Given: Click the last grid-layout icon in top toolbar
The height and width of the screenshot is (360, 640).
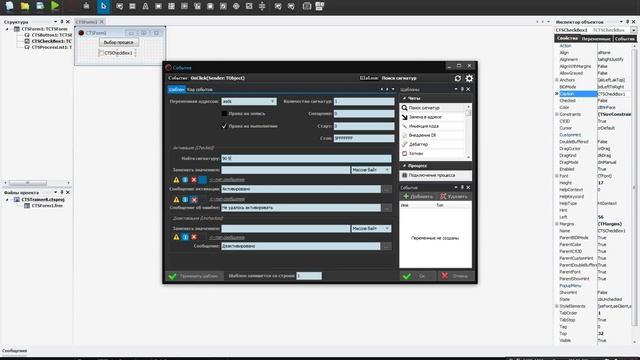Looking at the screenshot, I should pyautogui.click(x=320, y=6).
